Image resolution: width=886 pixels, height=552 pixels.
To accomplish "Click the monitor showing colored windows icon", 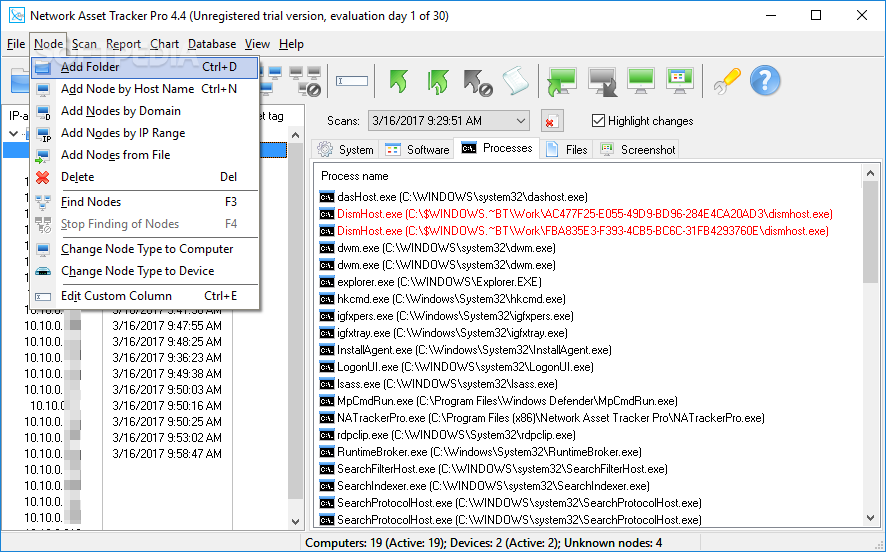I will (x=680, y=80).
